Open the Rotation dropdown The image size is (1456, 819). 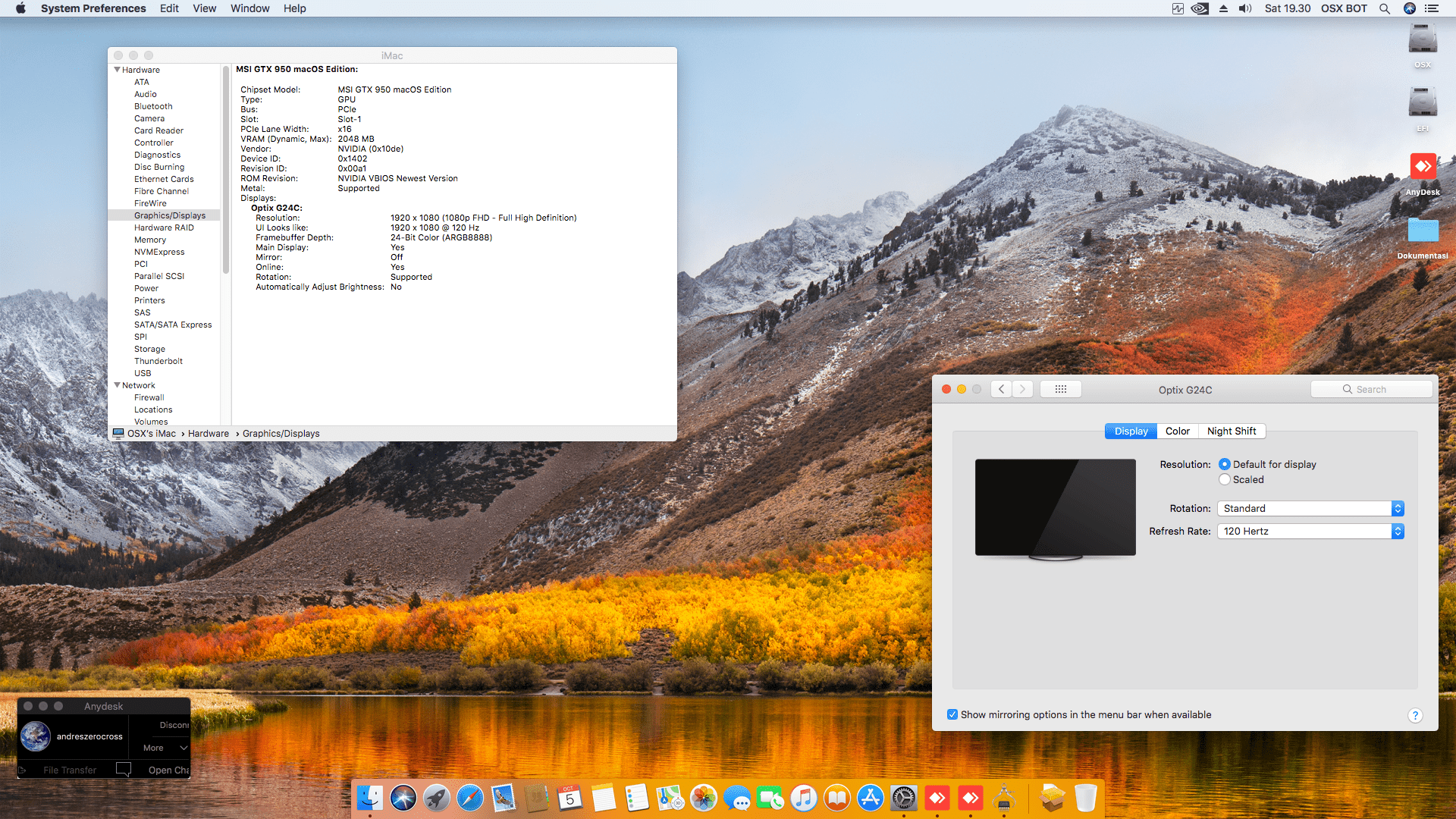point(1310,508)
